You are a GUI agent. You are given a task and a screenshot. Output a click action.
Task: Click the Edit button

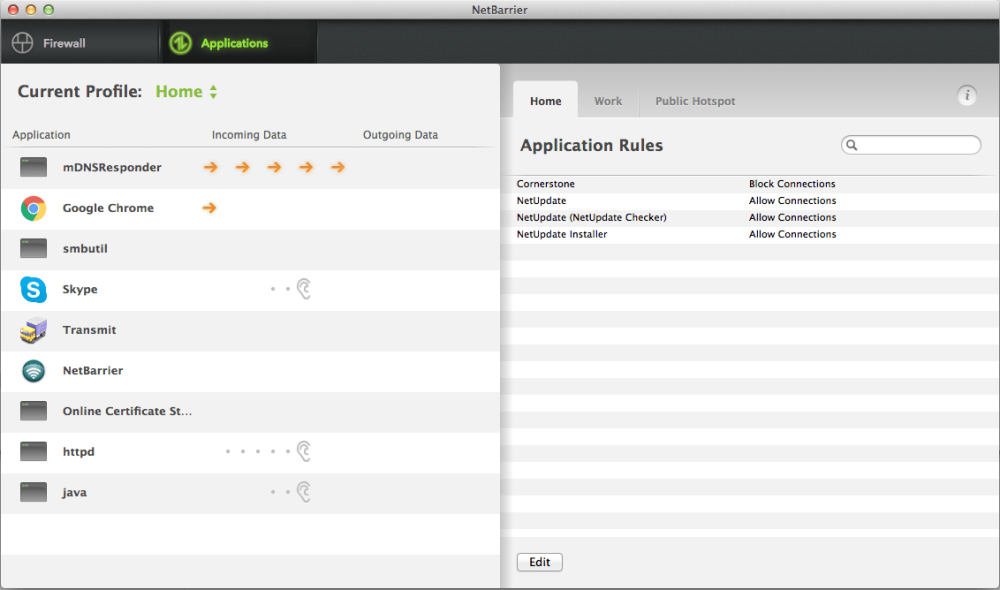click(x=540, y=562)
